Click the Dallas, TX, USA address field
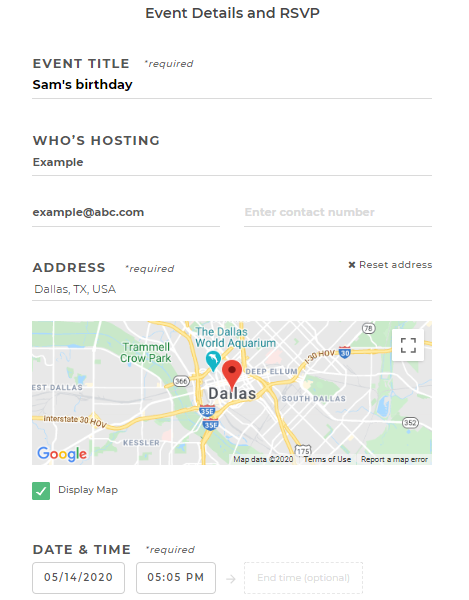This screenshot has width=469, height=600. (232, 289)
